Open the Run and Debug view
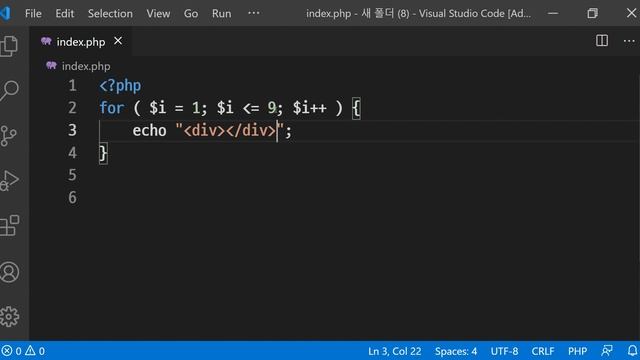Viewport: 640px width, 360px height. (9, 180)
